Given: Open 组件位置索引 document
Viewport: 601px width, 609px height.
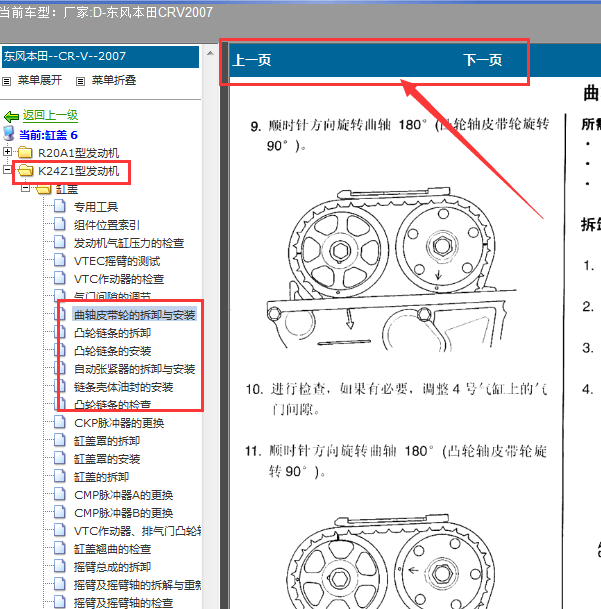Looking at the screenshot, I should click(x=107, y=225).
